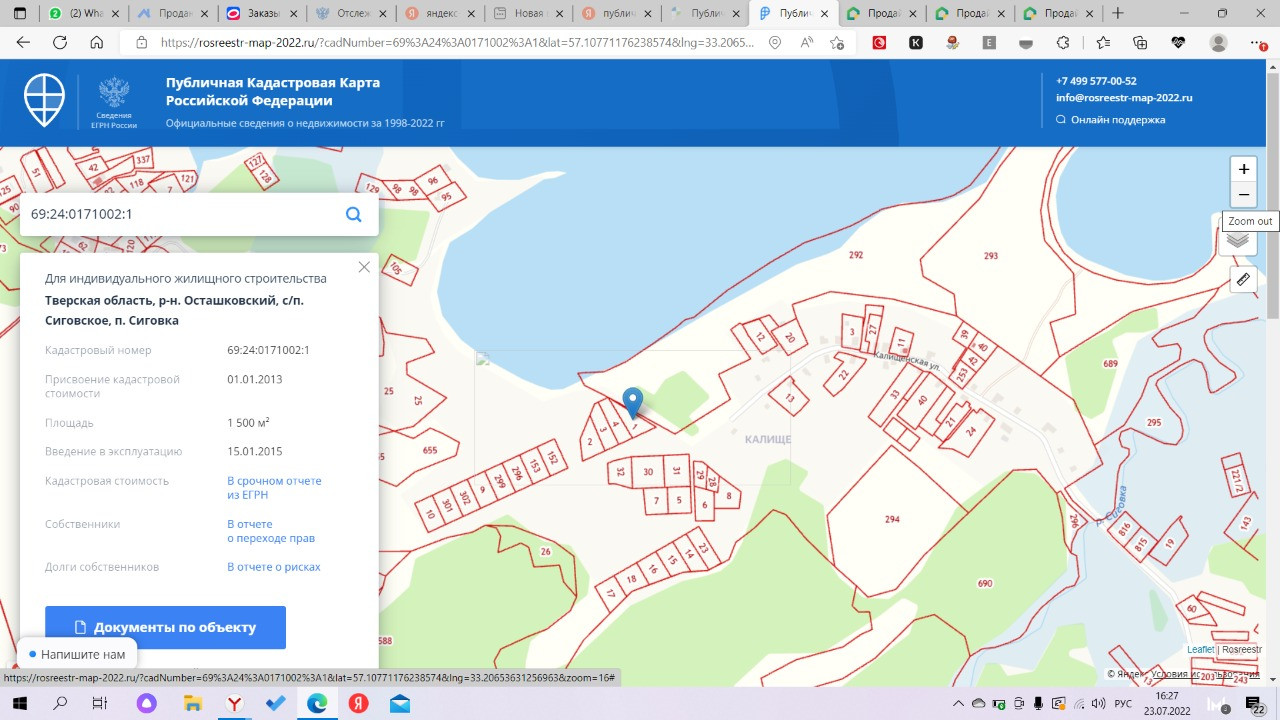Close the property info panel
Screen dimensions: 1280x720
364,267
